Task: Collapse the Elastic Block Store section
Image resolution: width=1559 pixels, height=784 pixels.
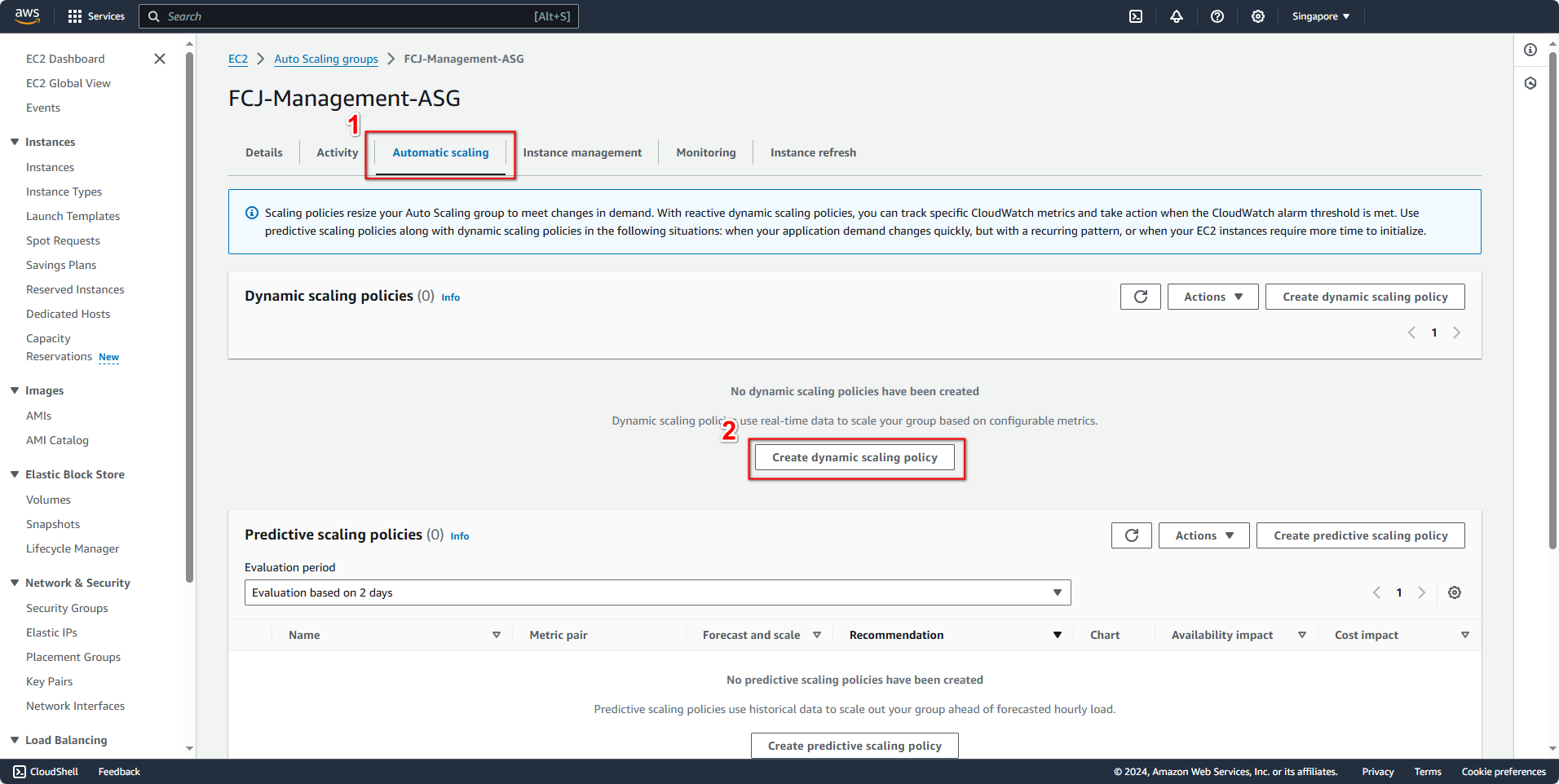Action: [x=14, y=473]
